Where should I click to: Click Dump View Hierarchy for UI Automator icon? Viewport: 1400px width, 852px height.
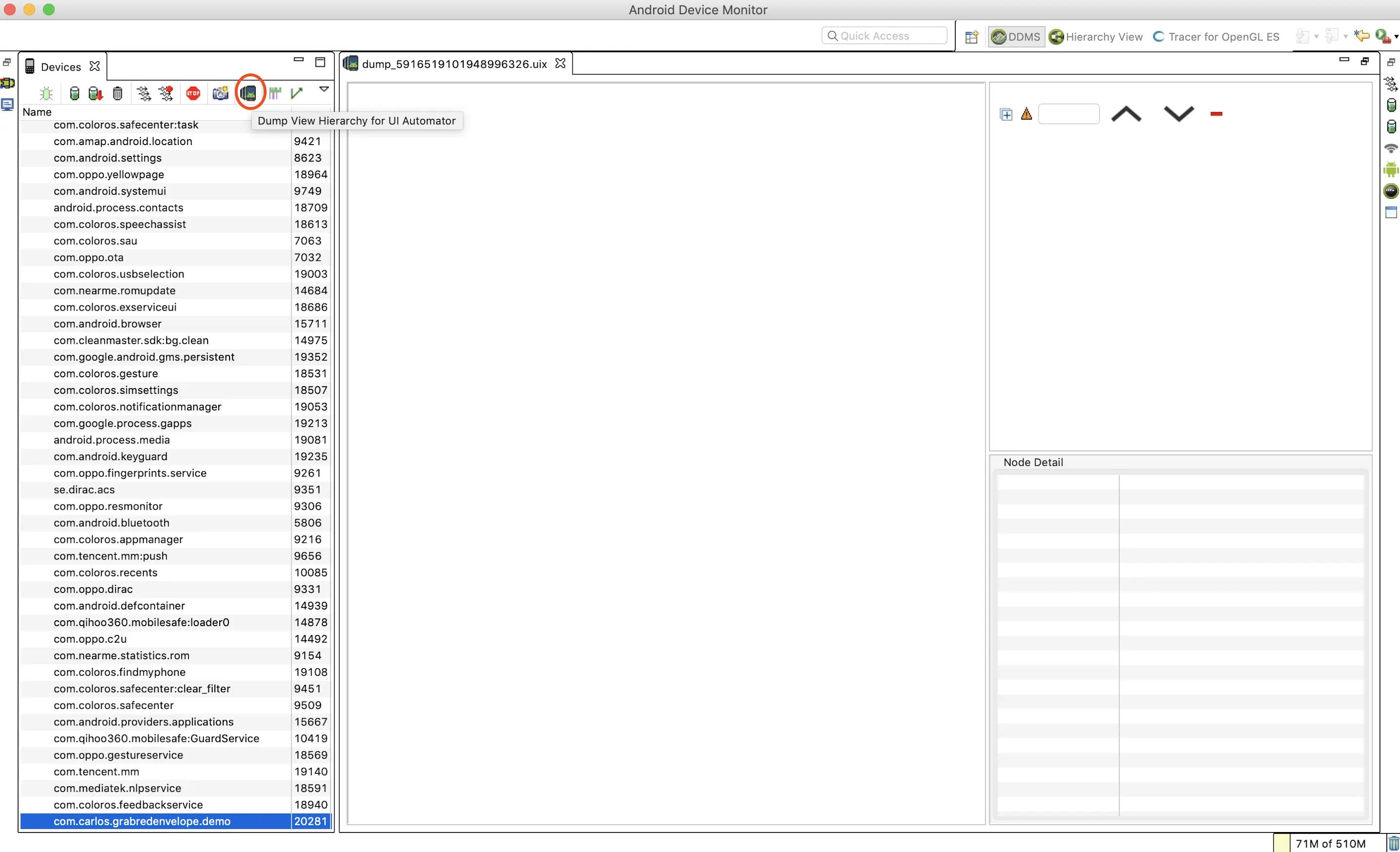pos(249,93)
